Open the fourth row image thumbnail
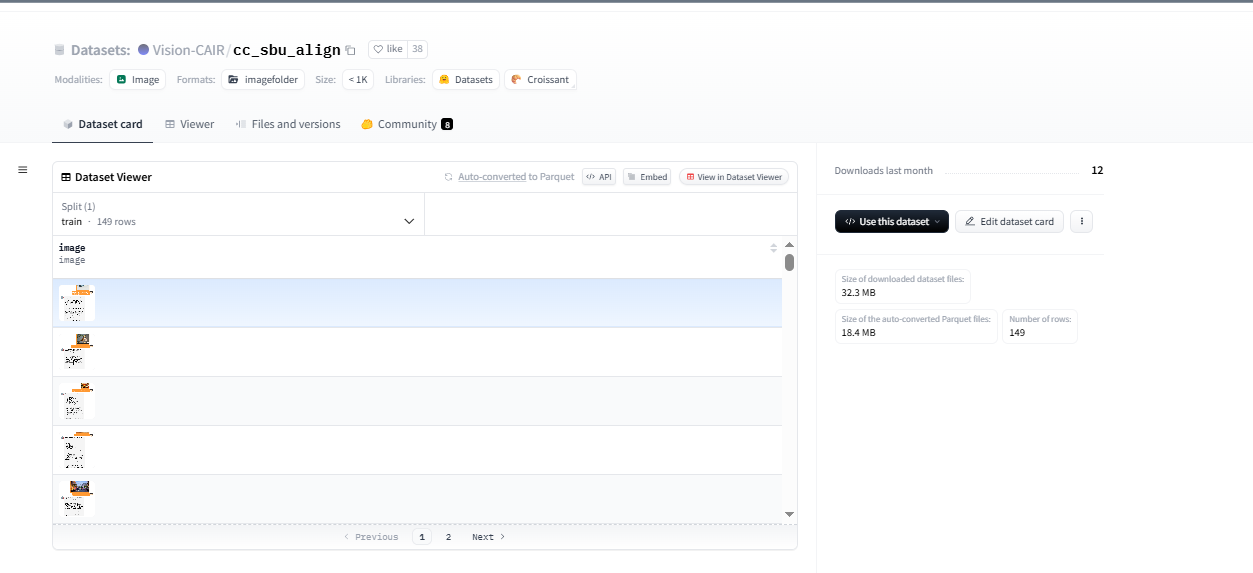This screenshot has width=1253, height=573. [x=77, y=450]
